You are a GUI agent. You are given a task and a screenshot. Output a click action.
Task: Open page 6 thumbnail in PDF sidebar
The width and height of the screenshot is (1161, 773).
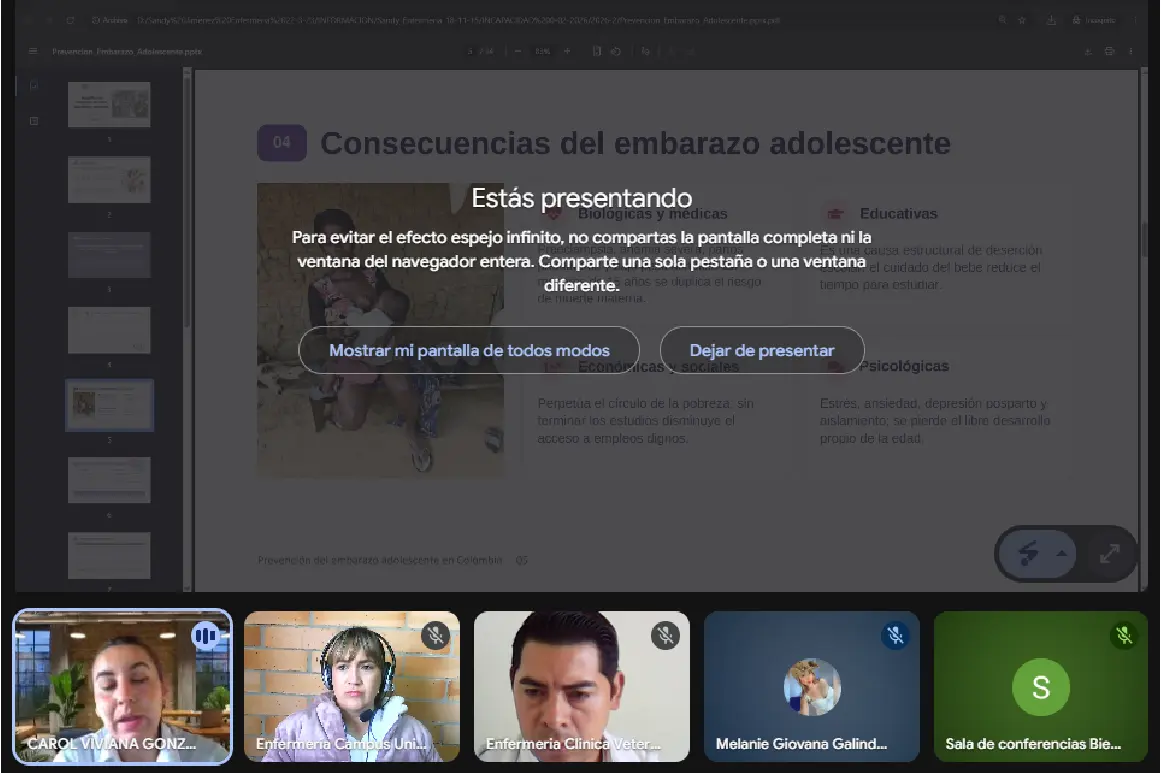(109, 480)
